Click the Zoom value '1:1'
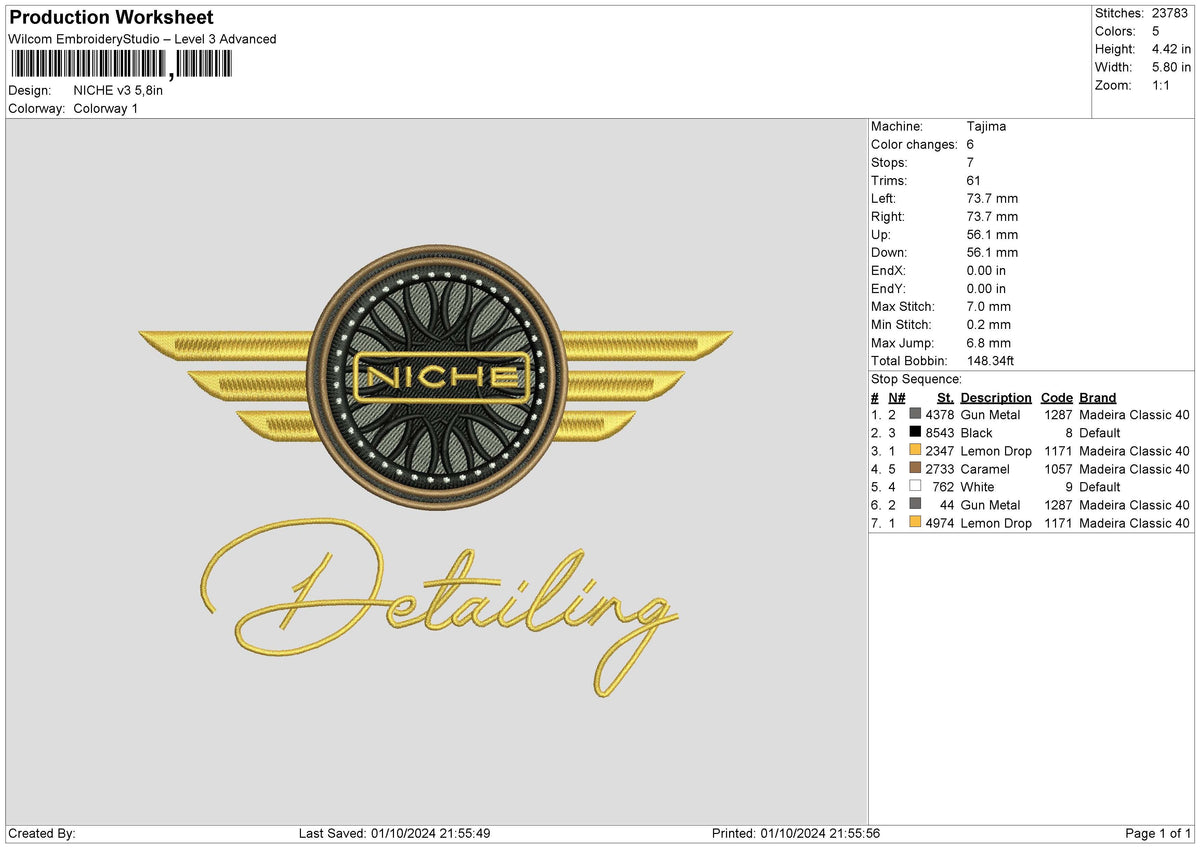 (1161, 85)
